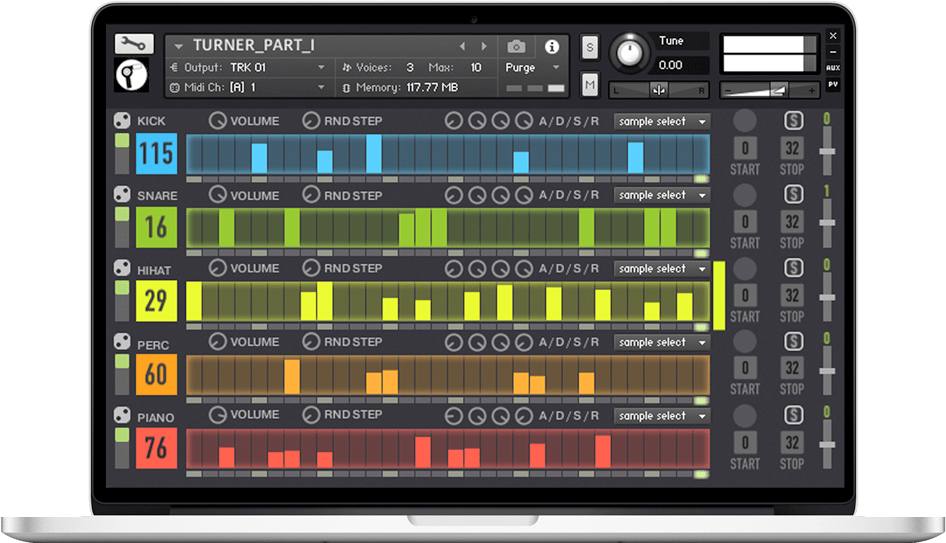Open instrument edit mode with wrench icon

(133, 43)
